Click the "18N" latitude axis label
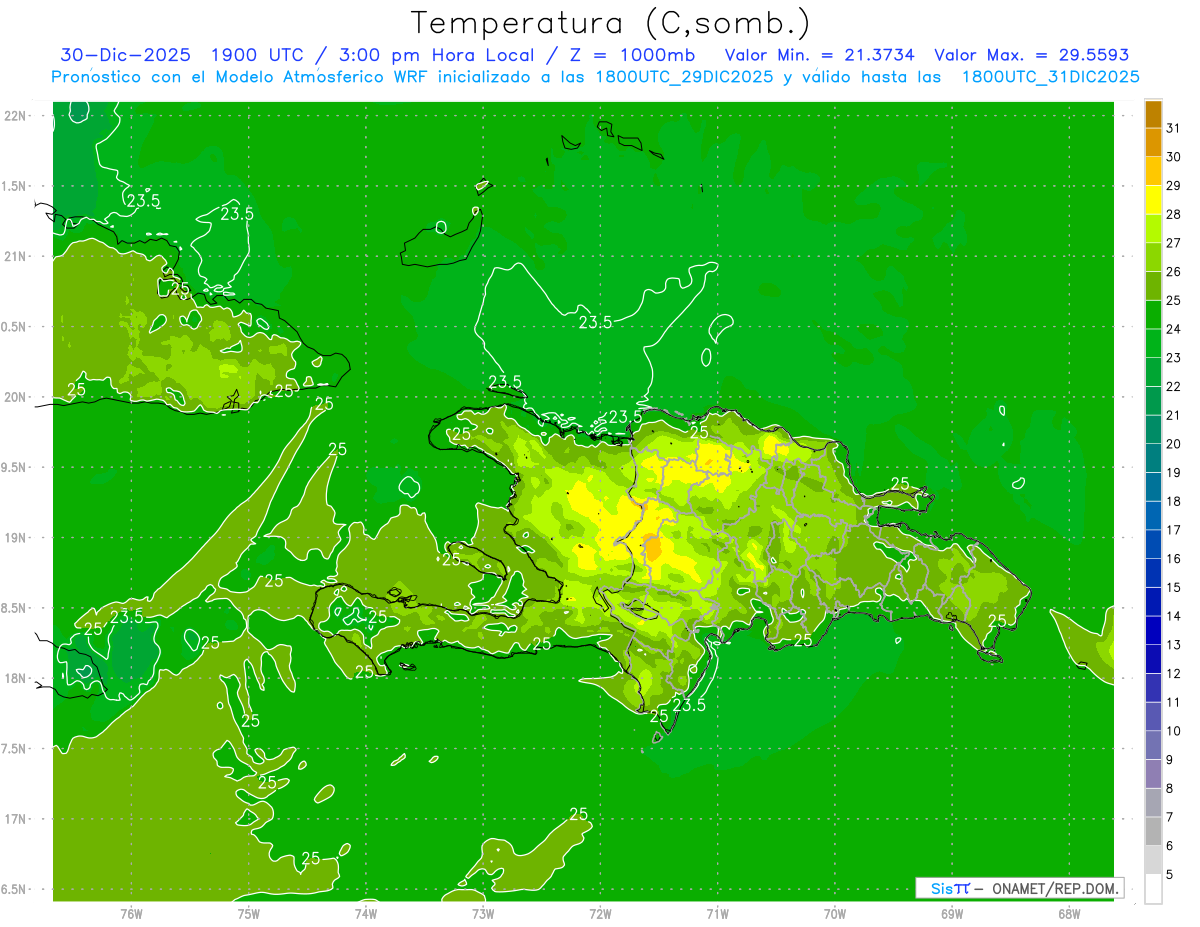The height and width of the screenshot is (927, 1200). [x=17, y=679]
